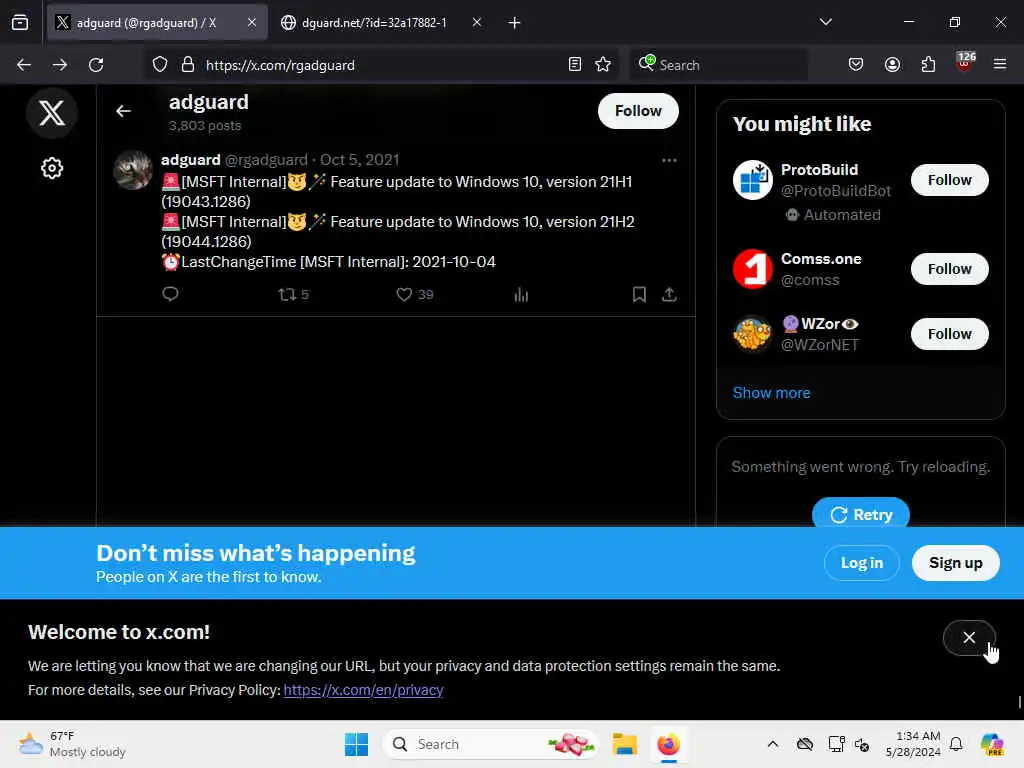Expand the list all tabs chevron
The height and width of the screenshot is (768, 1024).
coord(825,22)
